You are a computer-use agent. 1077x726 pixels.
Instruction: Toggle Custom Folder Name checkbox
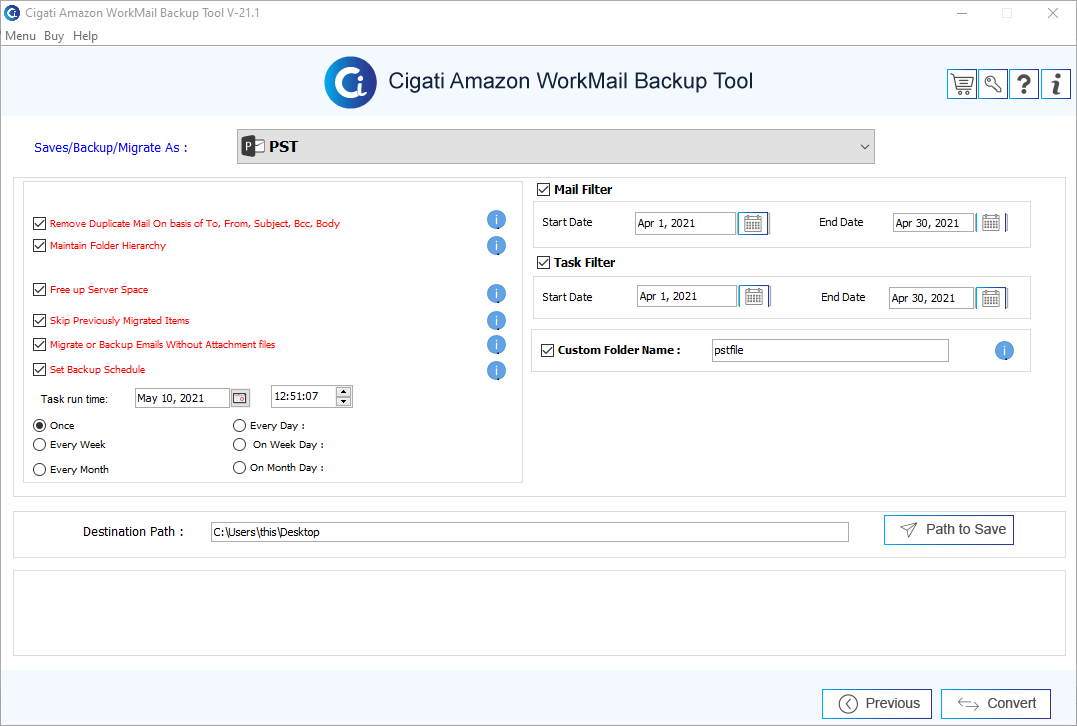click(x=547, y=350)
